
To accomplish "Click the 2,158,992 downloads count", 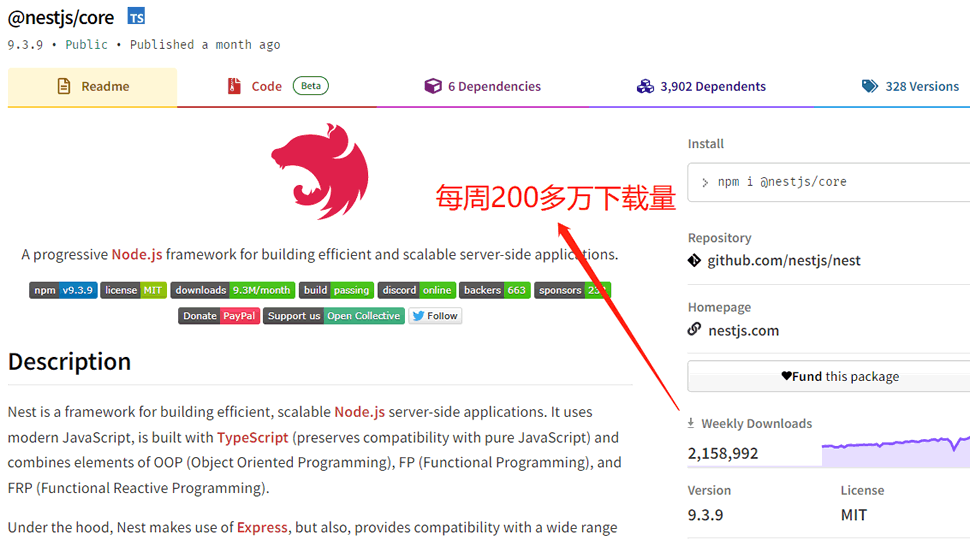I will coord(723,453).
